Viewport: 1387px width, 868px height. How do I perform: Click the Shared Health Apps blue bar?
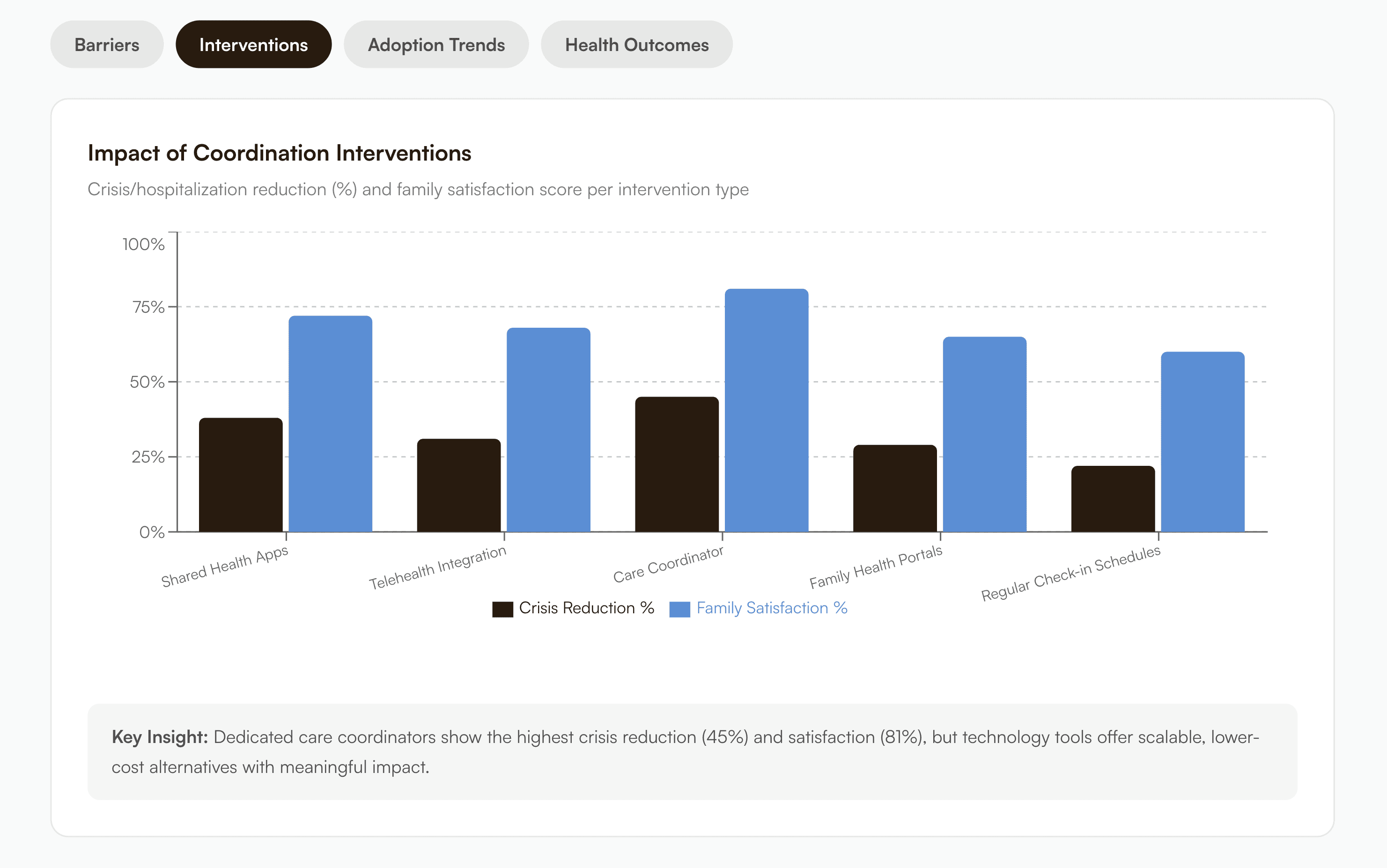[330, 424]
